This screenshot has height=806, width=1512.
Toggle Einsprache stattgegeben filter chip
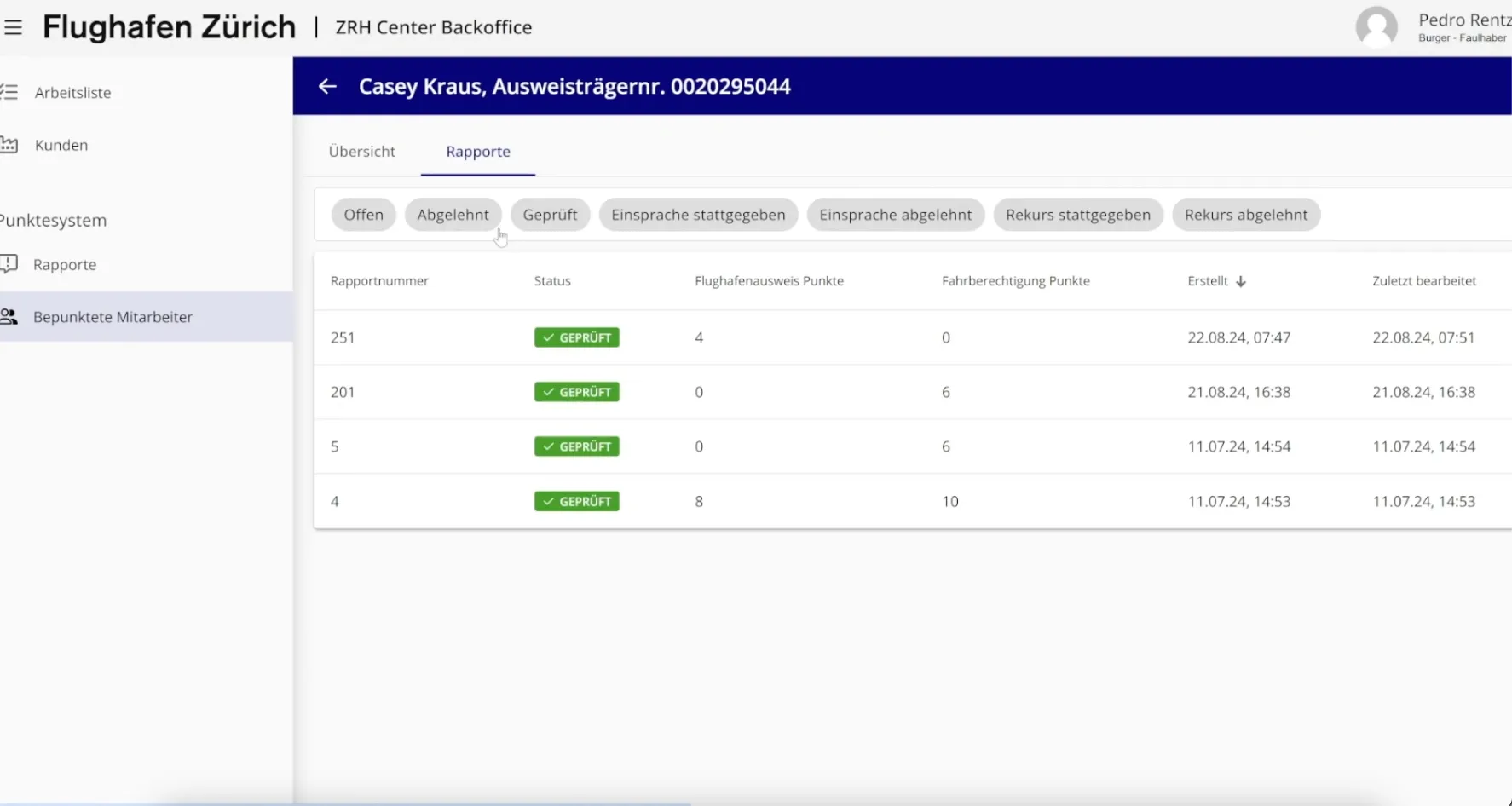pos(699,215)
